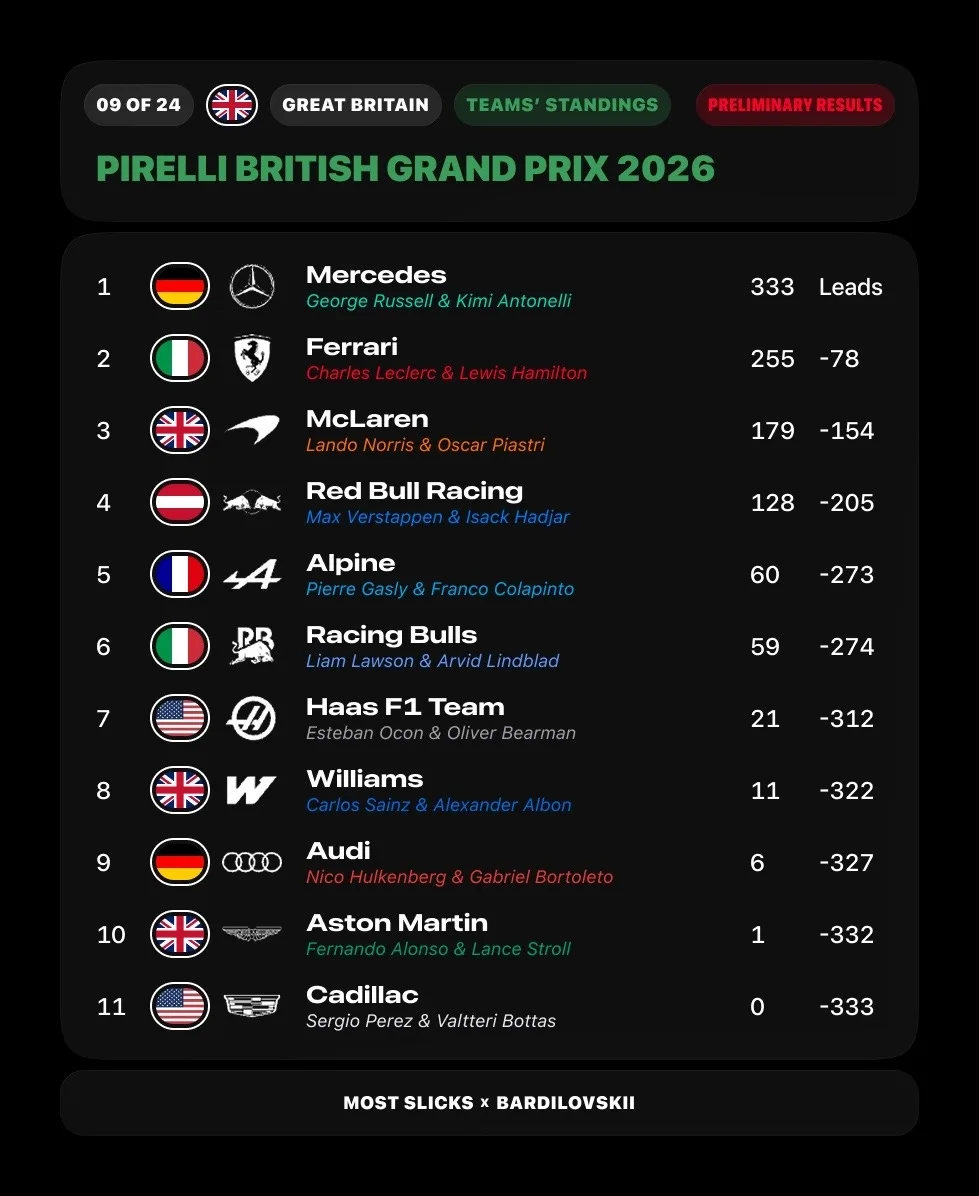979x1196 pixels.
Task: Click the Williams W logo
Action: tap(251, 790)
